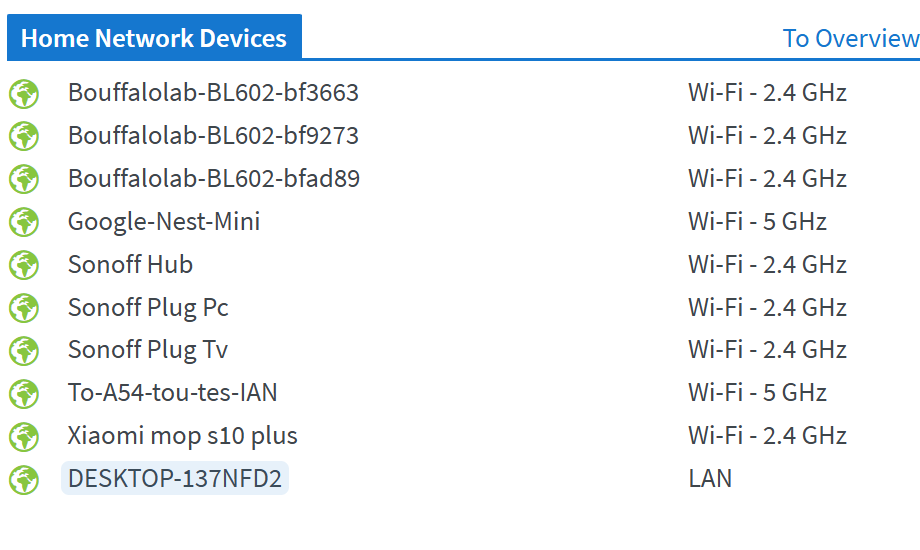Click the Sonoff Hub globe icon
Image resolution: width=920 pixels, height=550 pixels.
24,265
